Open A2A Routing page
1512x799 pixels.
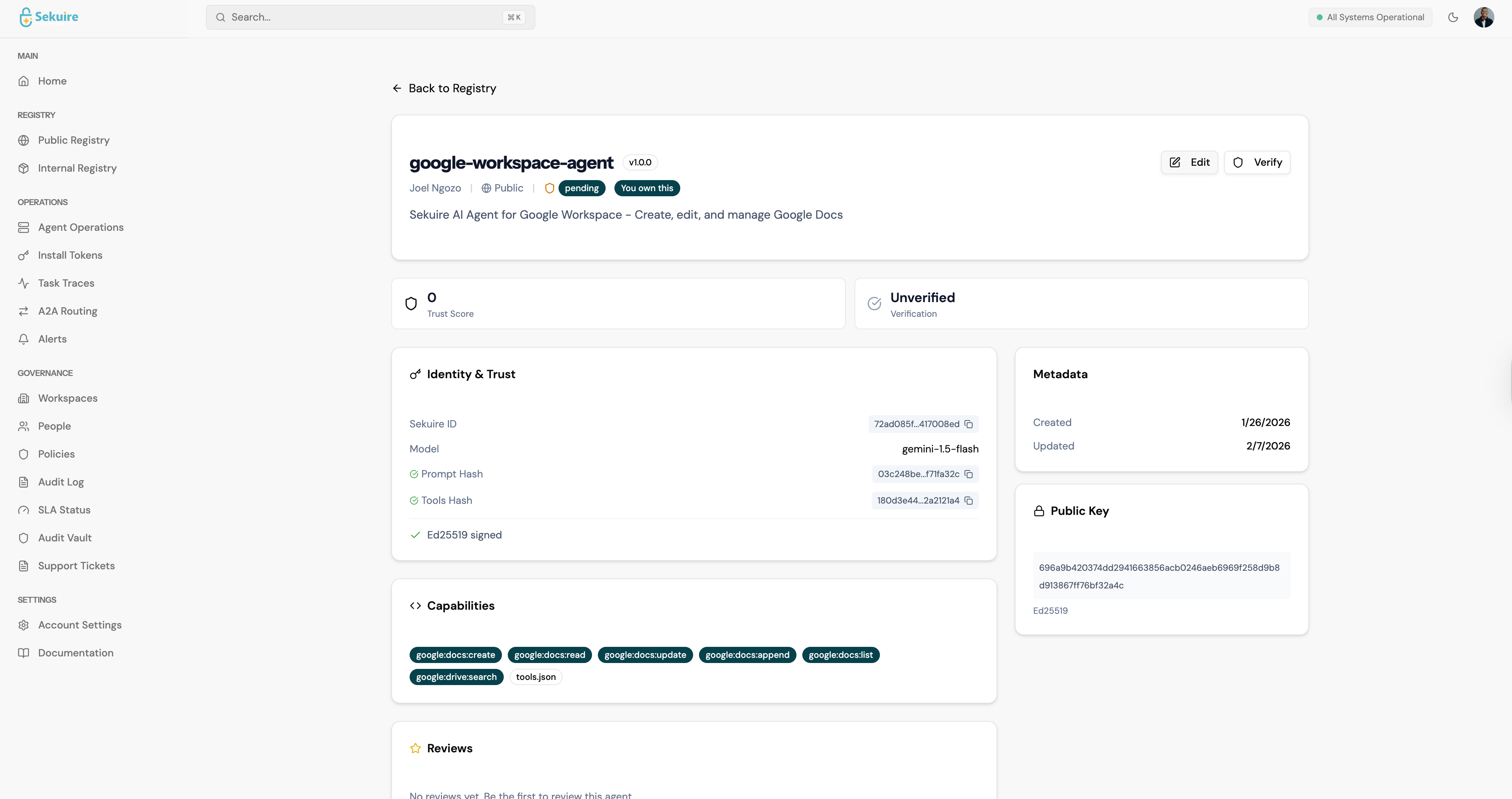click(68, 311)
